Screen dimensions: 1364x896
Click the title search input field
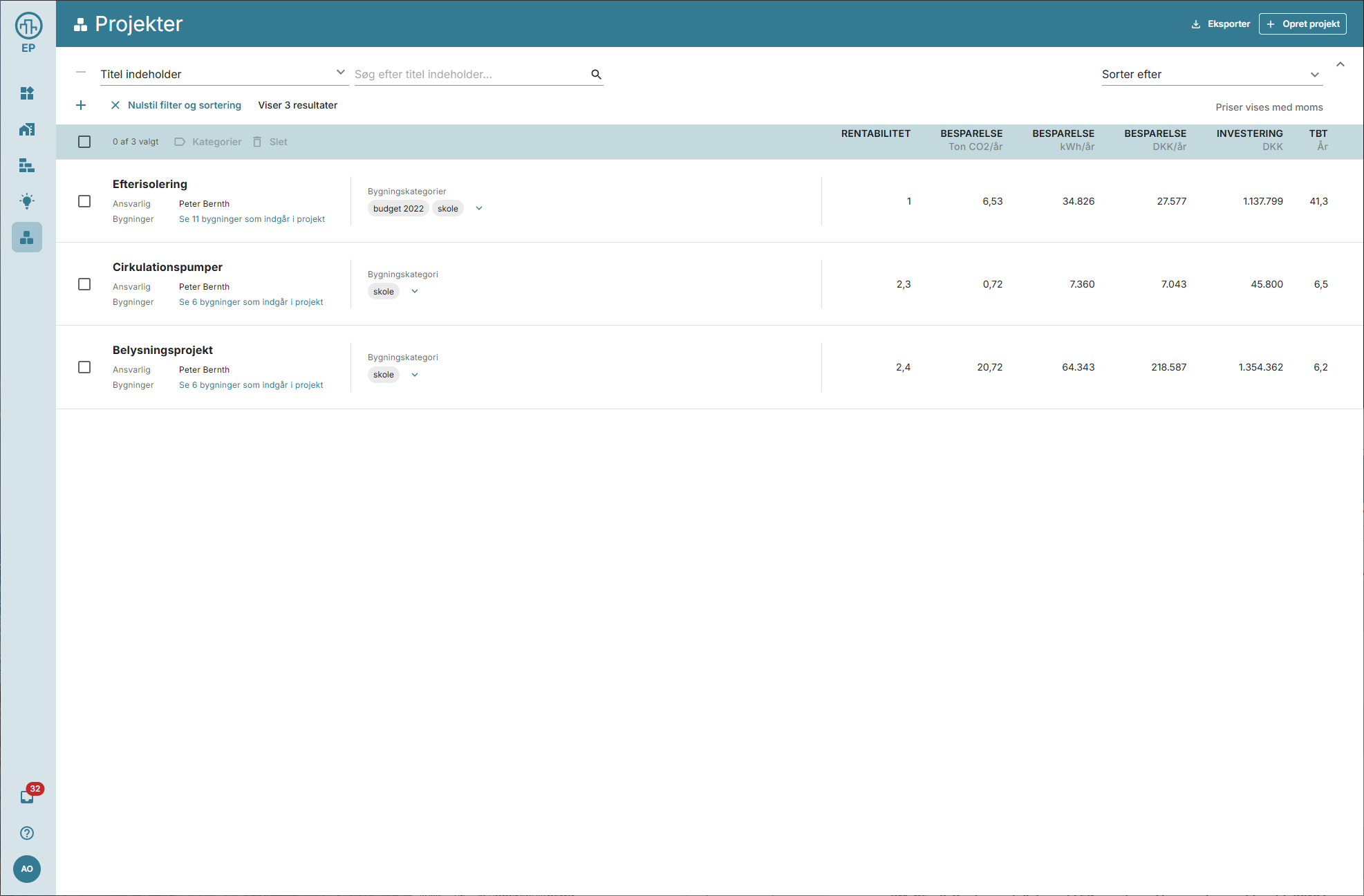(470, 74)
